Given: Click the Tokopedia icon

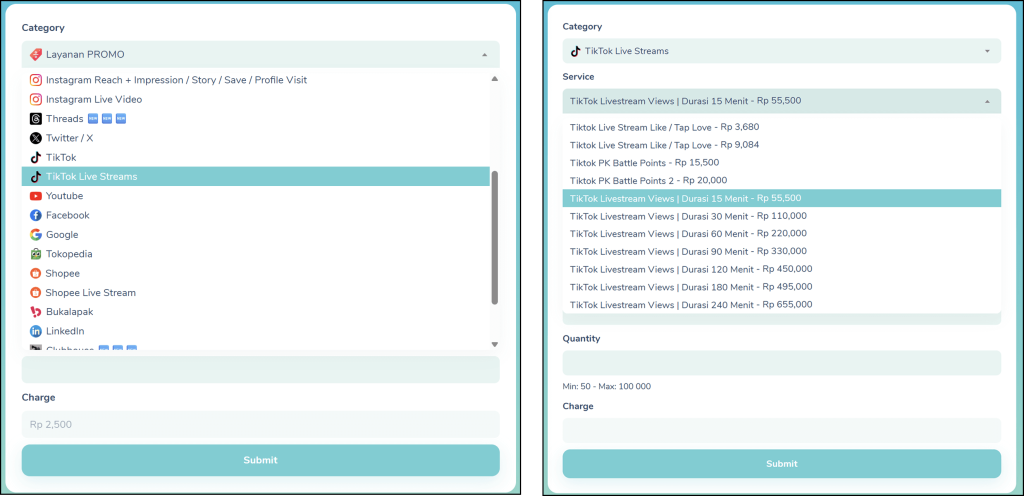Looking at the screenshot, I should point(36,254).
